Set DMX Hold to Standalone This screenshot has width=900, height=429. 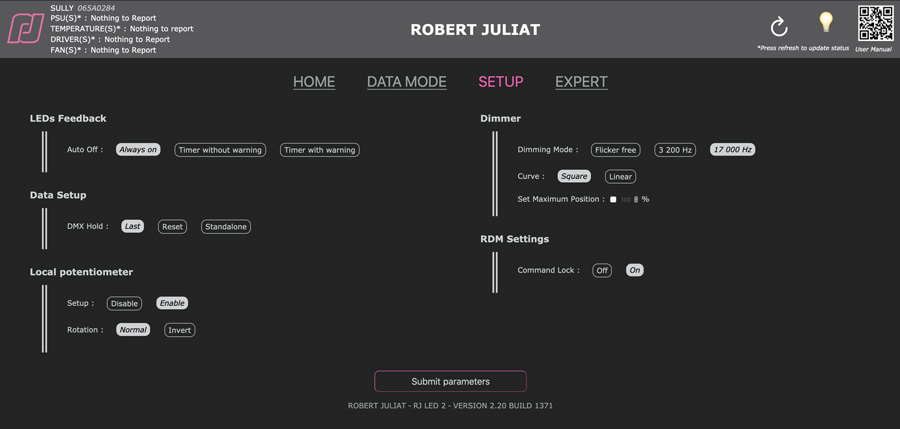click(226, 227)
